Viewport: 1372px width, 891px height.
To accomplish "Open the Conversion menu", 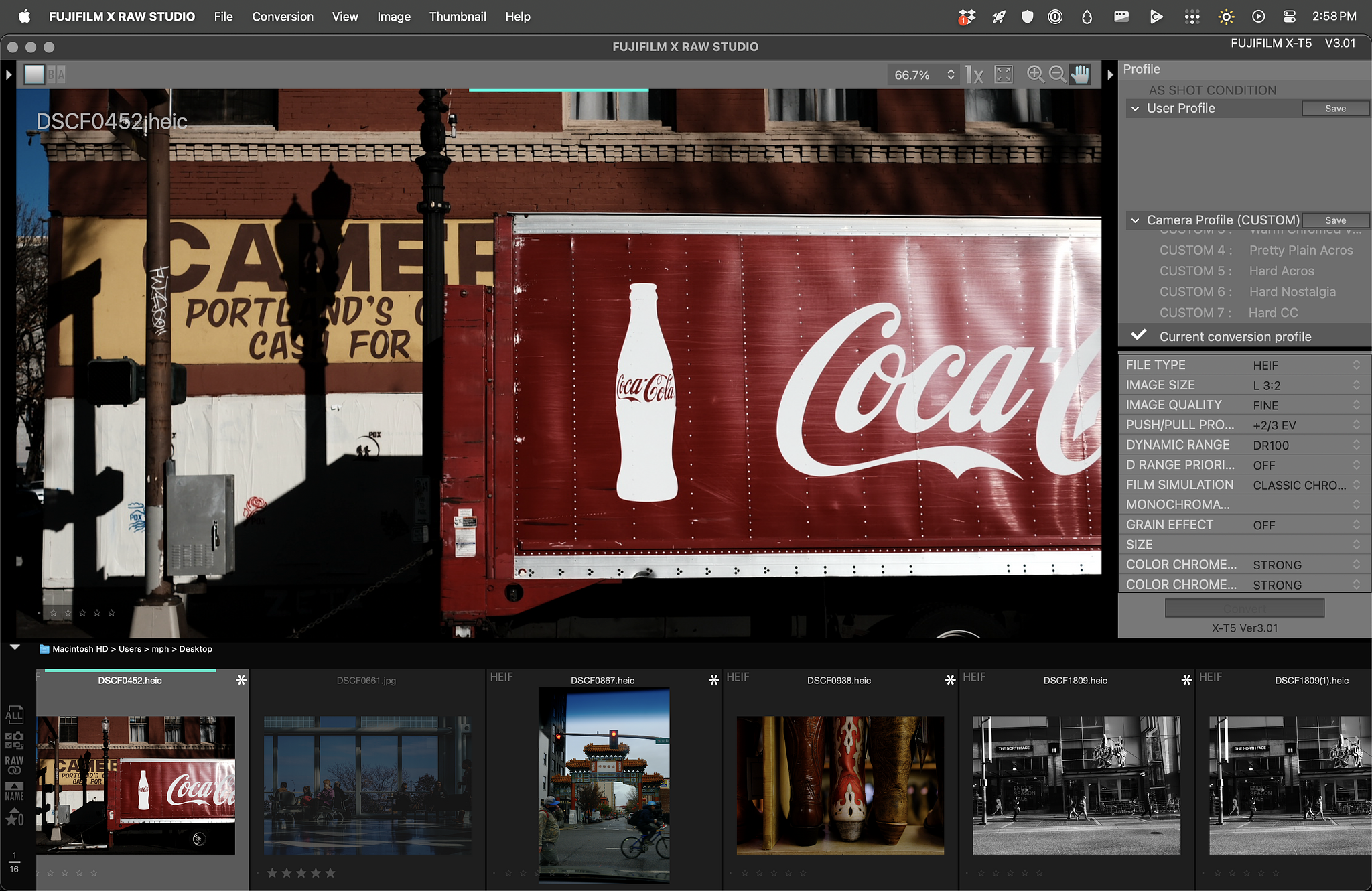I will point(283,15).
